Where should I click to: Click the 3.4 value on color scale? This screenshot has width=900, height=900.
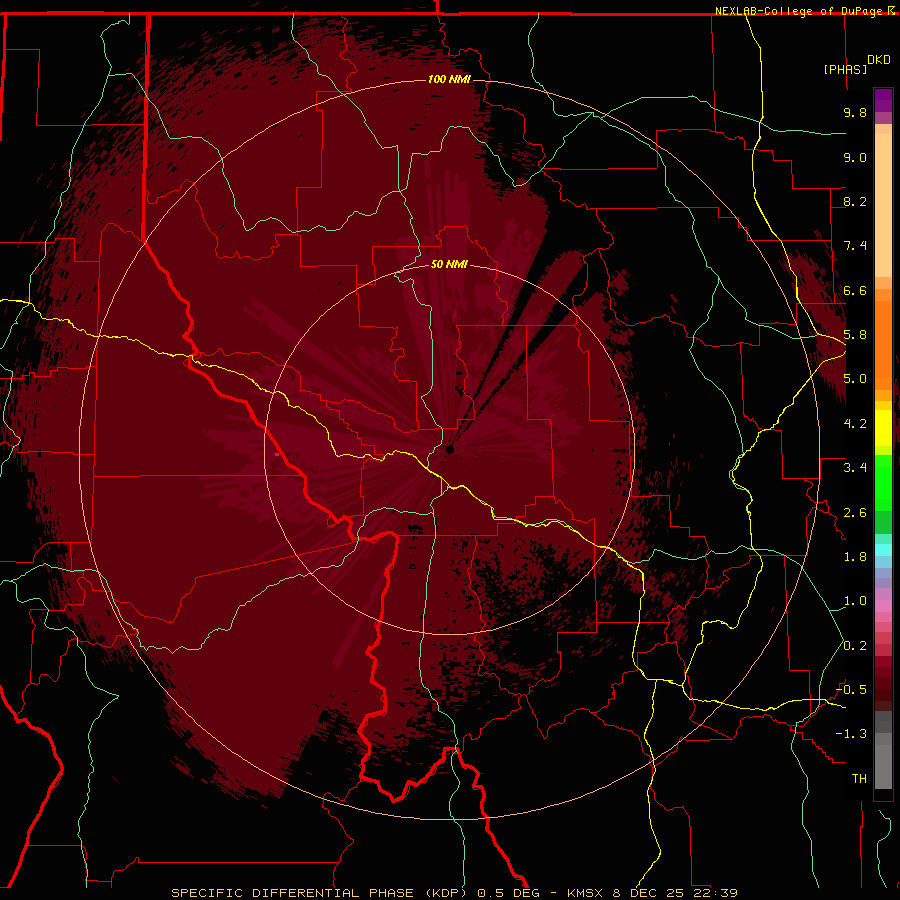(855, 468)
